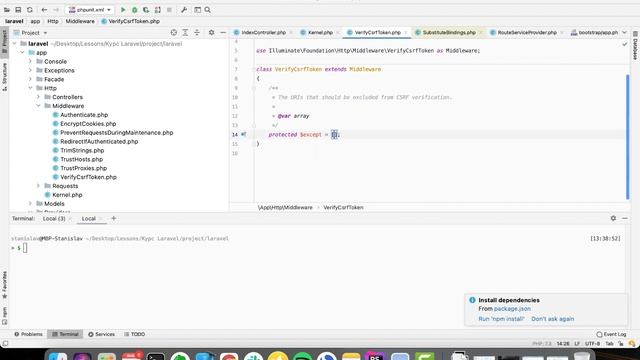Open the Problems tool window

coord(28,334)
